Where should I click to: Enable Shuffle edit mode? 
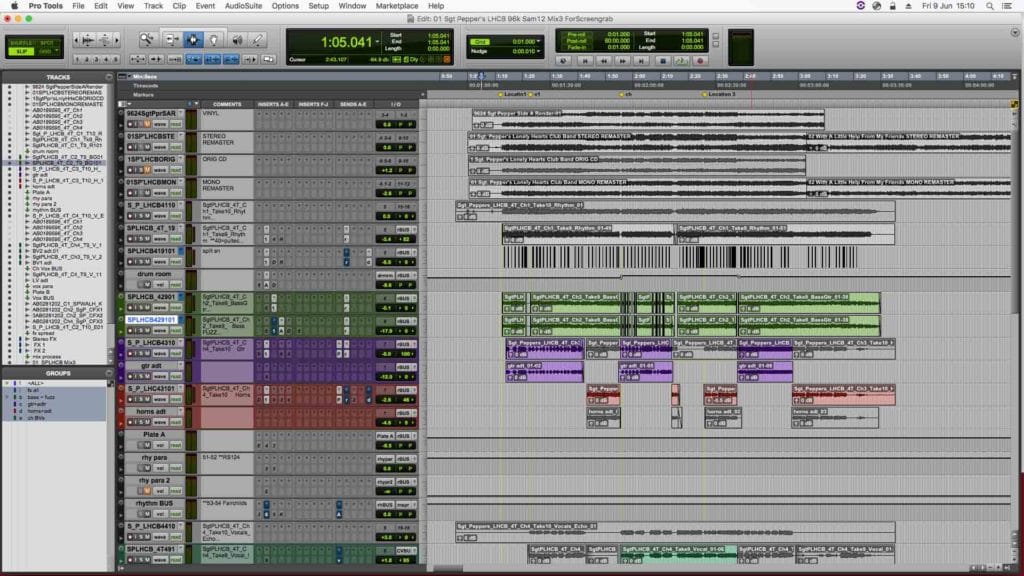point(20,43)
